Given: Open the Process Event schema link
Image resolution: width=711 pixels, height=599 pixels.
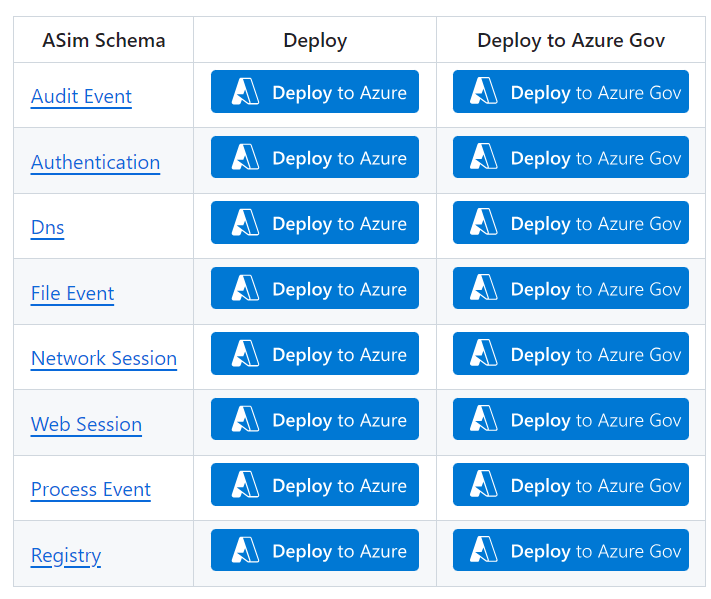Looking at the screenshot, I should pyautogui.click(x=91, y=489).
